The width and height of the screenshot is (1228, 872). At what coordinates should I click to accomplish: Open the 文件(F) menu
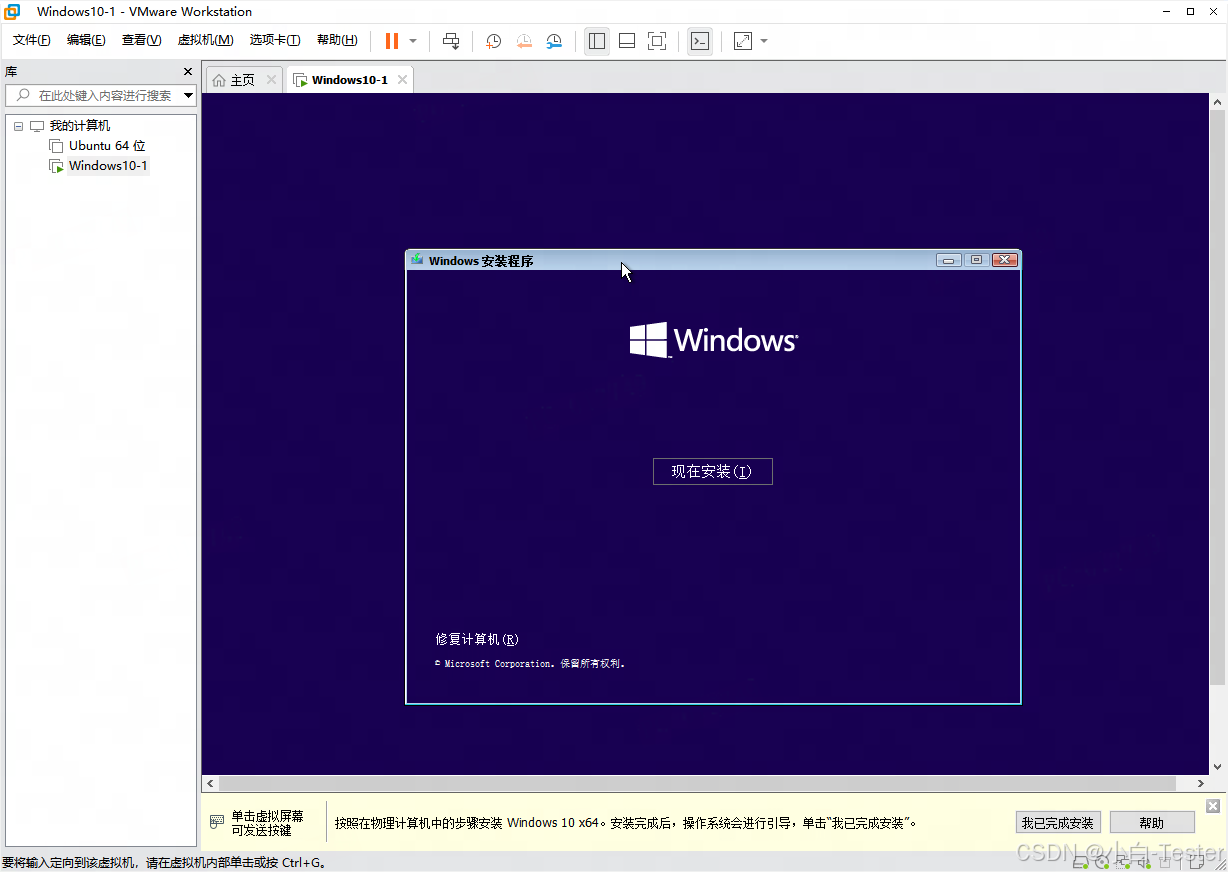[x=31, y=40]
